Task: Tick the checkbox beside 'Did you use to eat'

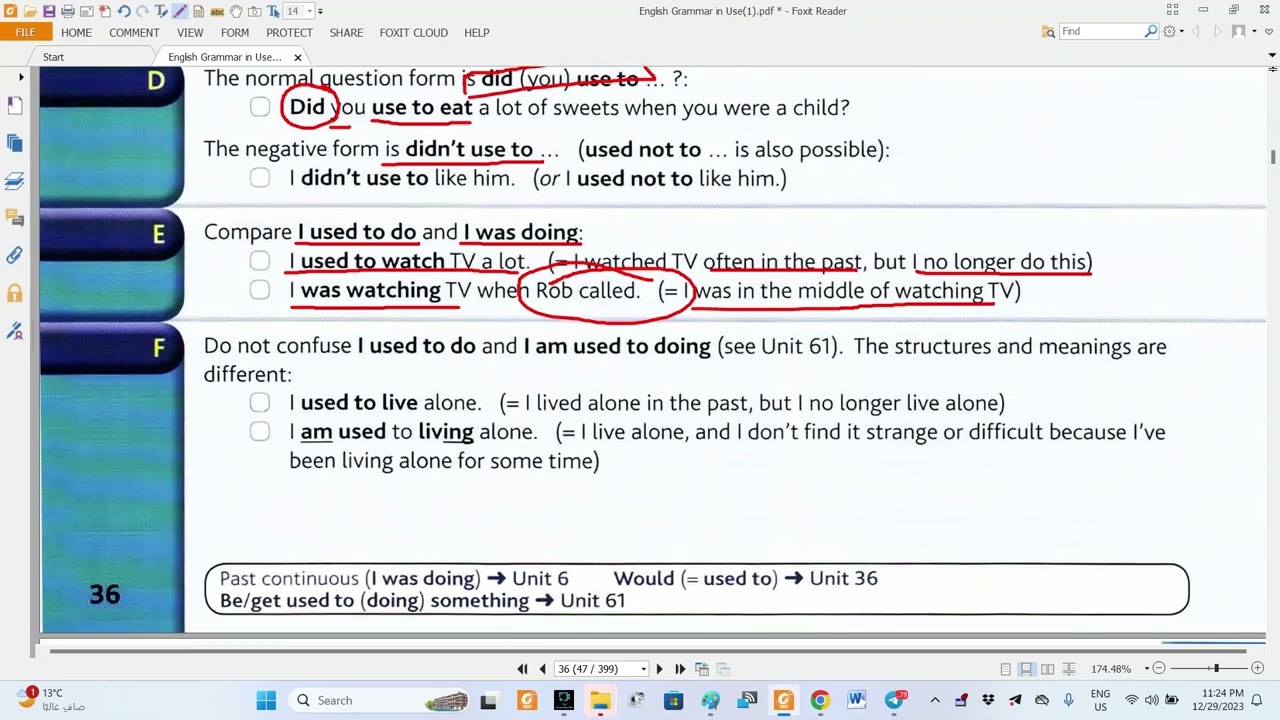Action: 260,107
